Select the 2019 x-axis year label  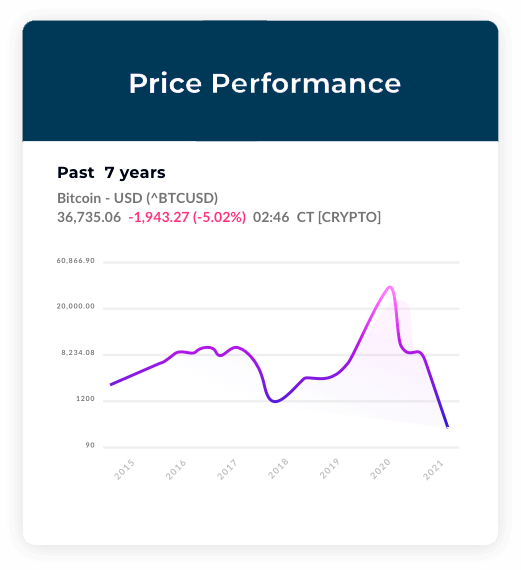pyautogui.click(x=329, y=469)
